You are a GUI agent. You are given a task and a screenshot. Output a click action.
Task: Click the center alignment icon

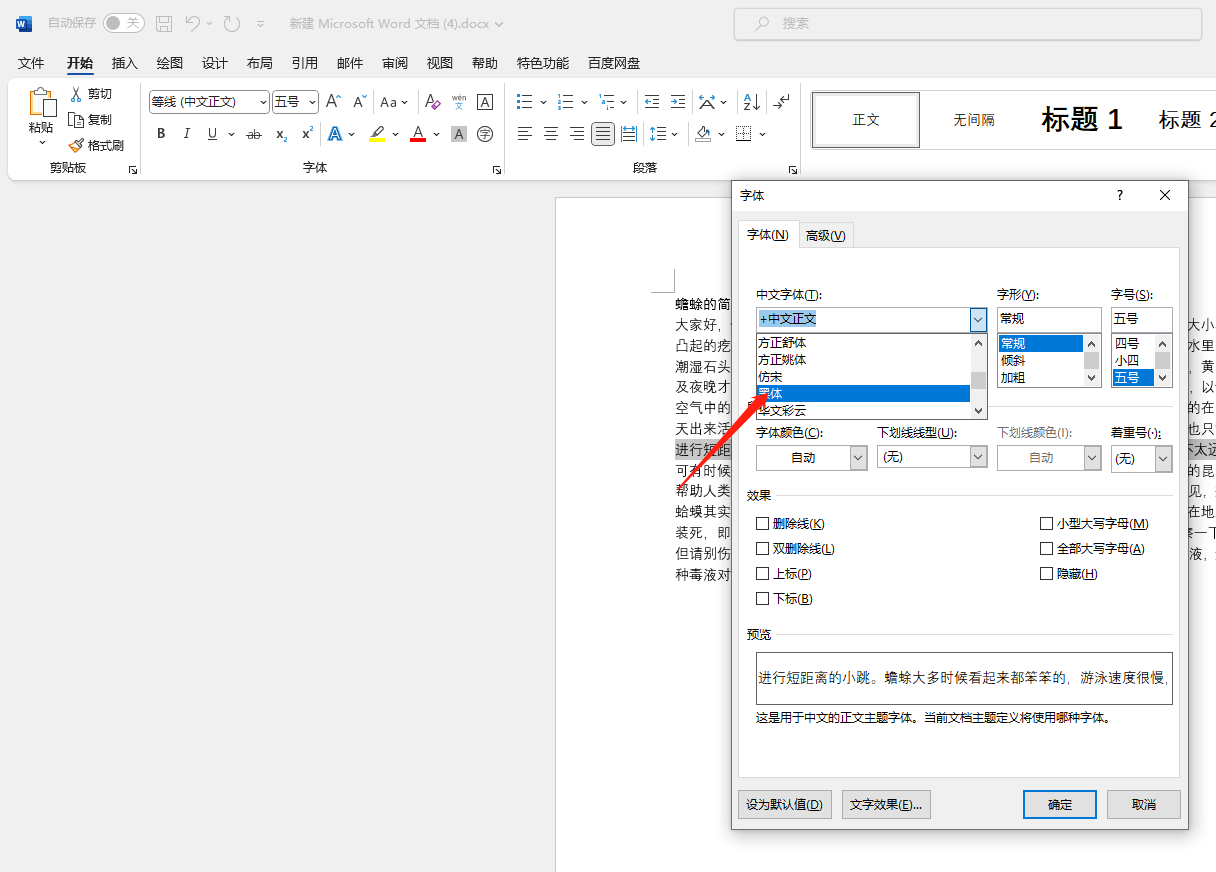click(x=551, y=134)
